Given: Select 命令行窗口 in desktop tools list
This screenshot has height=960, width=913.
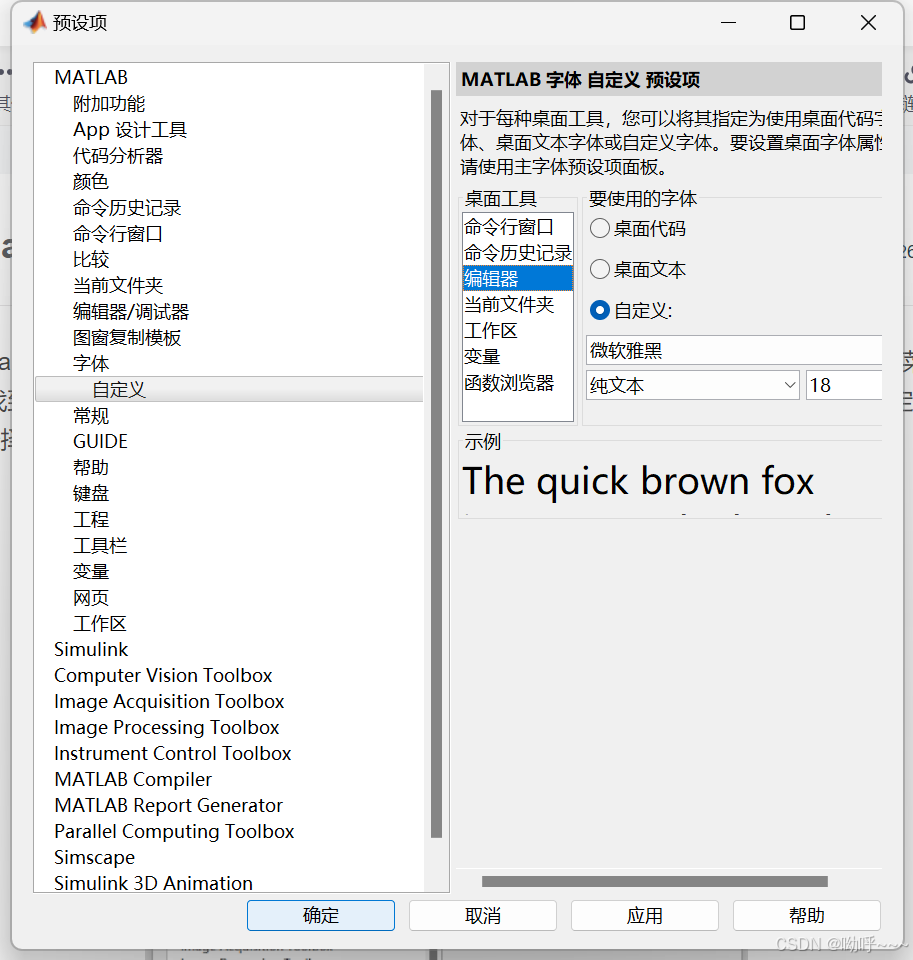Looking at the screenshot, I should [517, 227].
